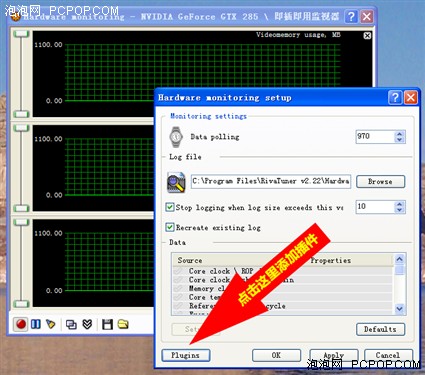
Task: Close the Videomemory usage graph
Action: [x=367, y=36]
